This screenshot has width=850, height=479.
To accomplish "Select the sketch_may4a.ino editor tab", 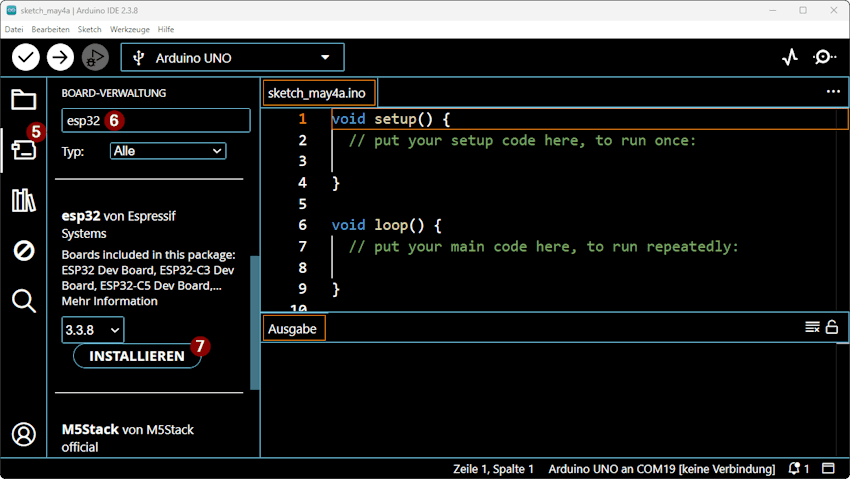I will (319, 93).
